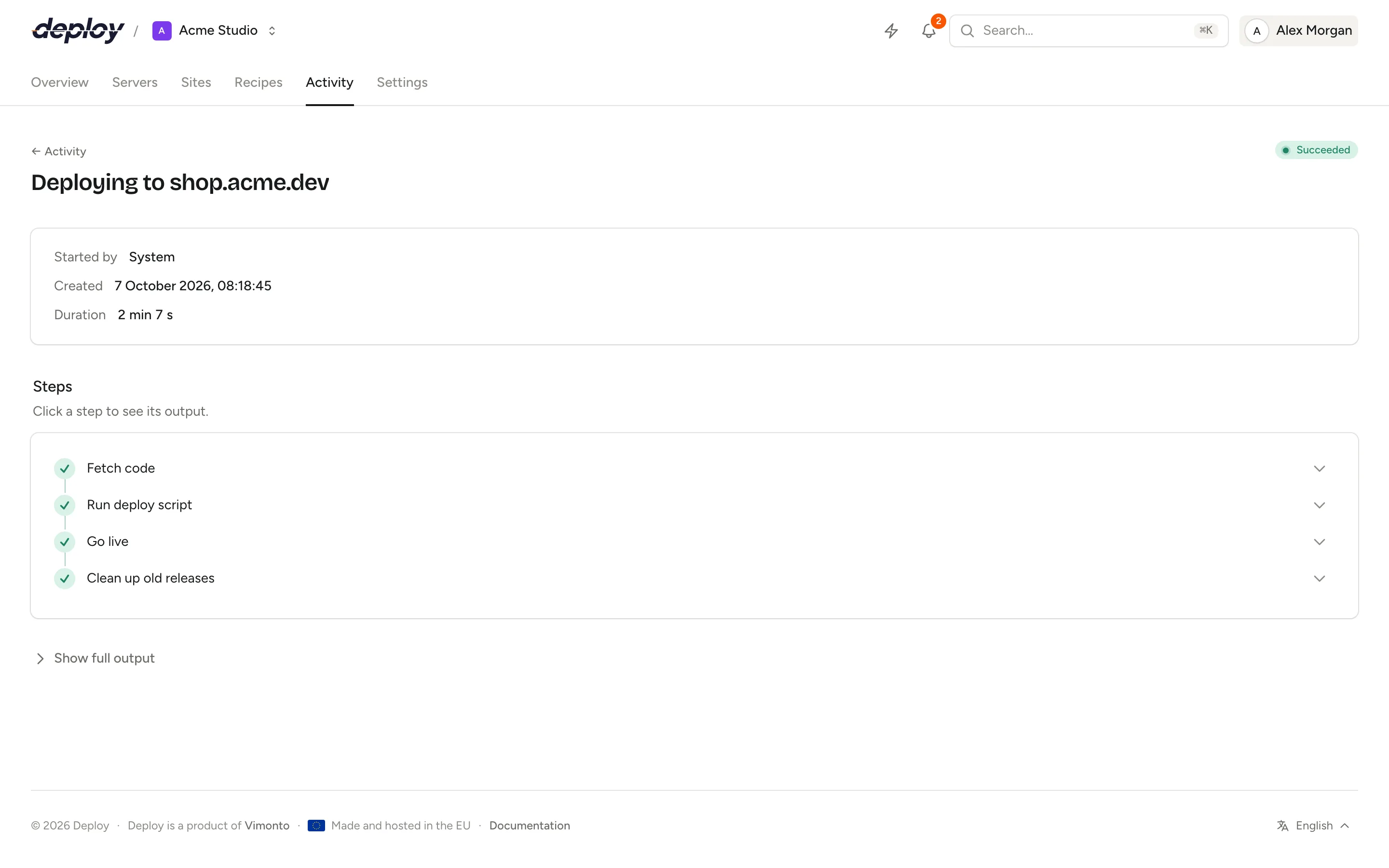Expand the Run deploy script step
Screen dimensions: 1389x868
[694, 505]
